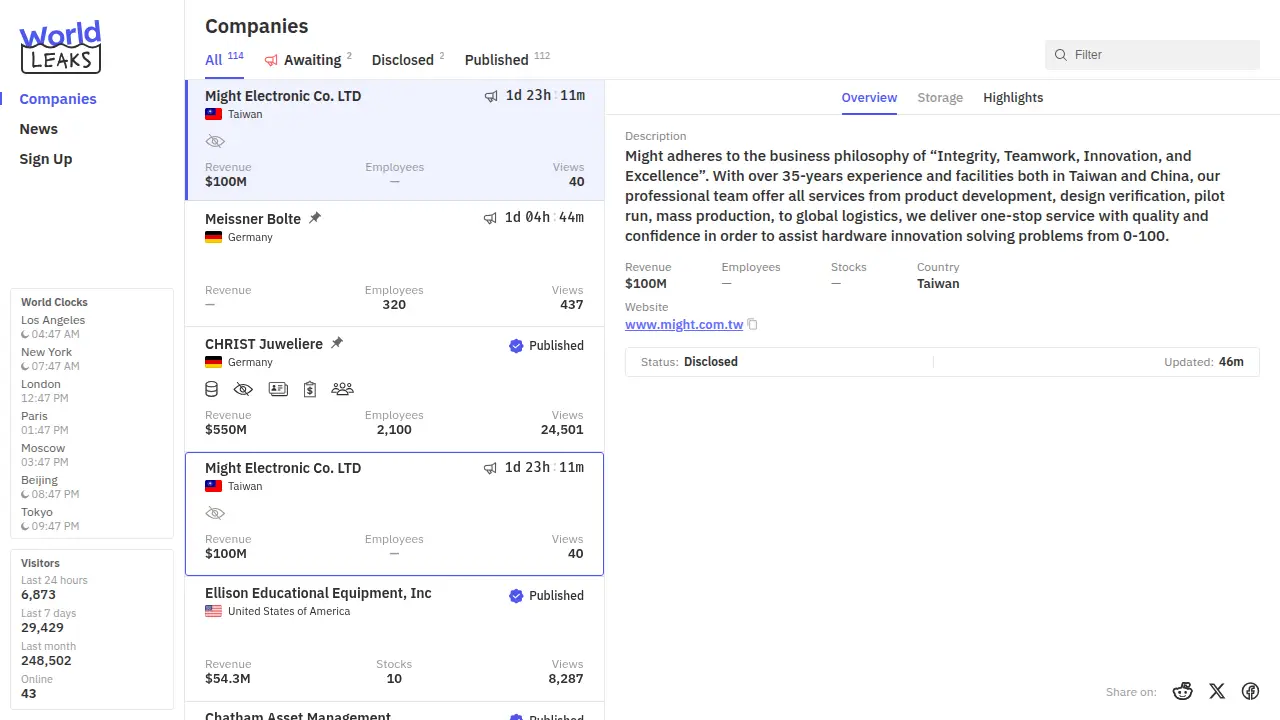Click the database icon on CHRIST Juweliere
The width and height of the screenshot is (1280, 720).
pyautogui.click(x=211, y=389)
